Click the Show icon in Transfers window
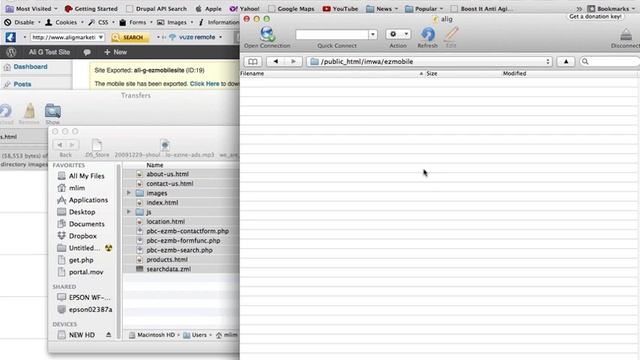This screenshot has height=360, width=640. click(x=53, y=112)
